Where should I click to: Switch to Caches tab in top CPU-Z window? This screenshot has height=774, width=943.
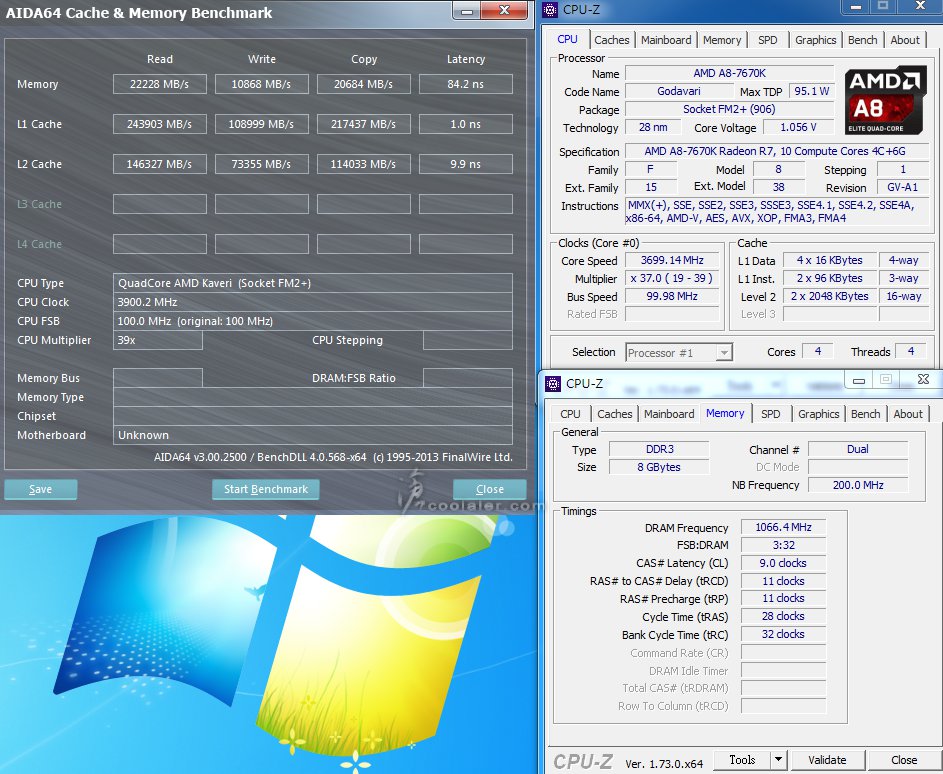[612, 40]
